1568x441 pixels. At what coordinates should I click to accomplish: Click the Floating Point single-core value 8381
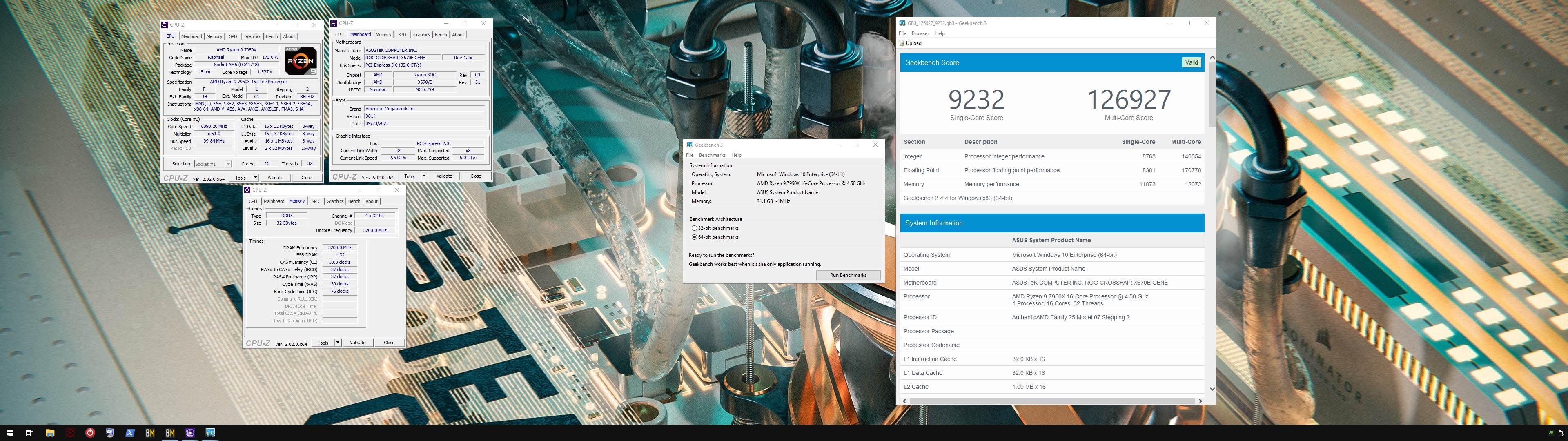[x=1149, y=171]
